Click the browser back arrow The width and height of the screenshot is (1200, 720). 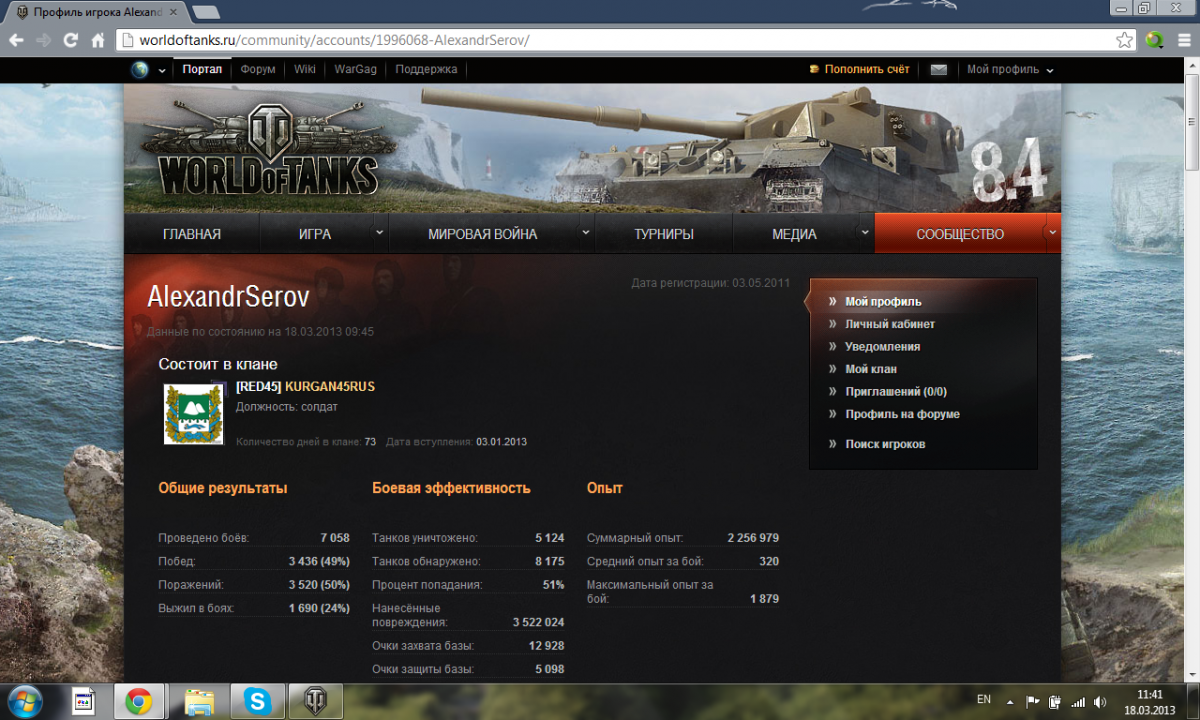pyautogui.click(x=16, y=41)
